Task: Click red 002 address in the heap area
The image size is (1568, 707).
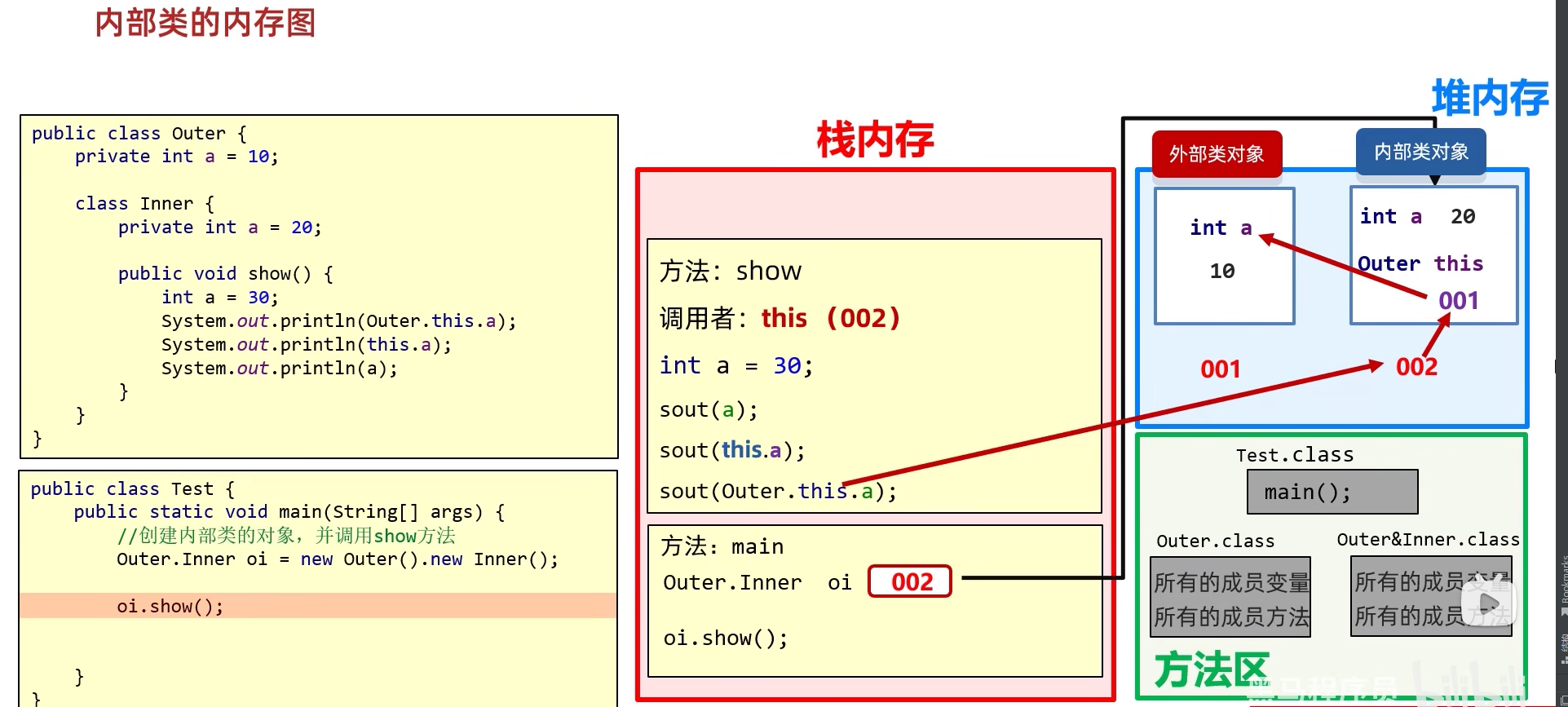Action: point(1417,367)
